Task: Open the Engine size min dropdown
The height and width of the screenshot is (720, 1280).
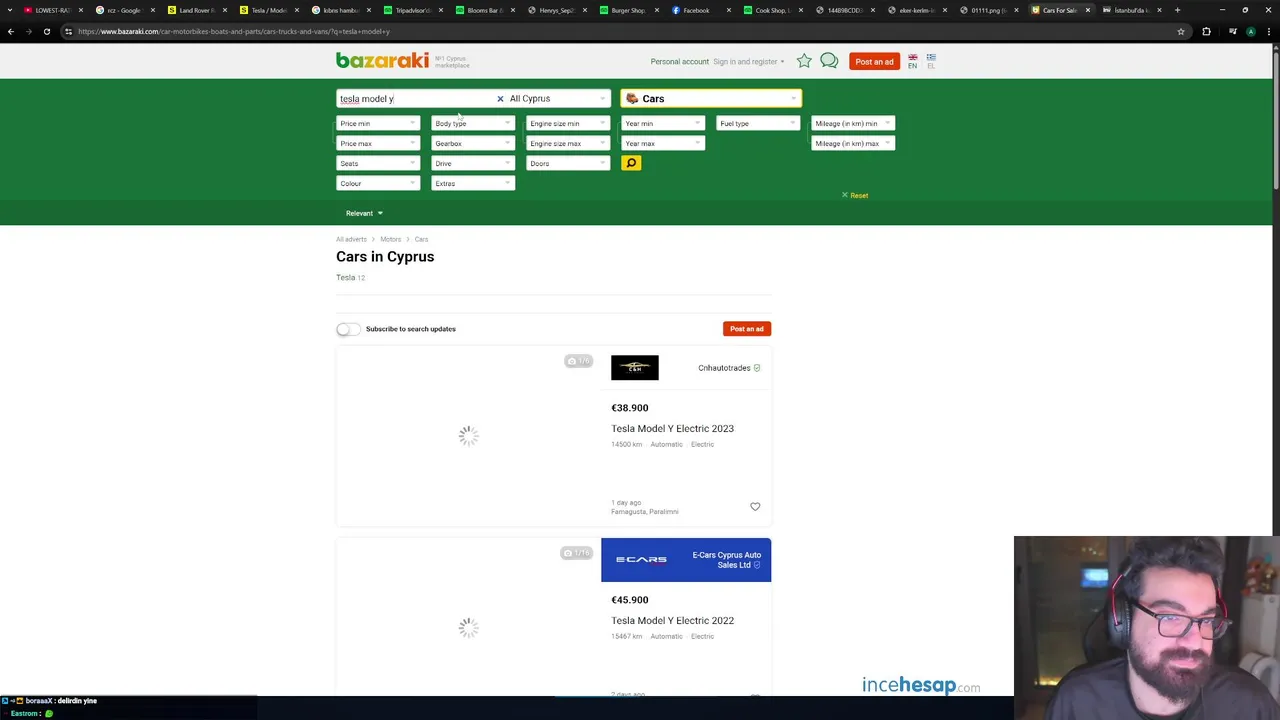Action: click(568, 123)
